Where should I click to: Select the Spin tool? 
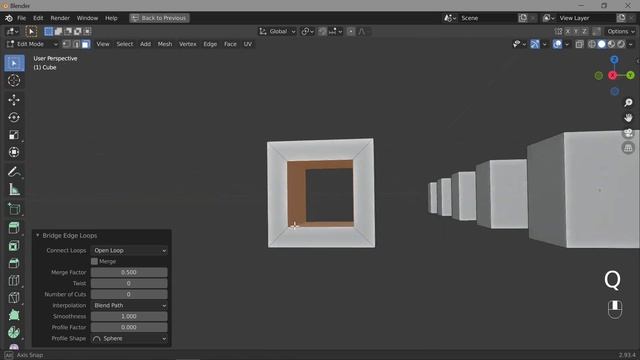(x=14, y=332)
